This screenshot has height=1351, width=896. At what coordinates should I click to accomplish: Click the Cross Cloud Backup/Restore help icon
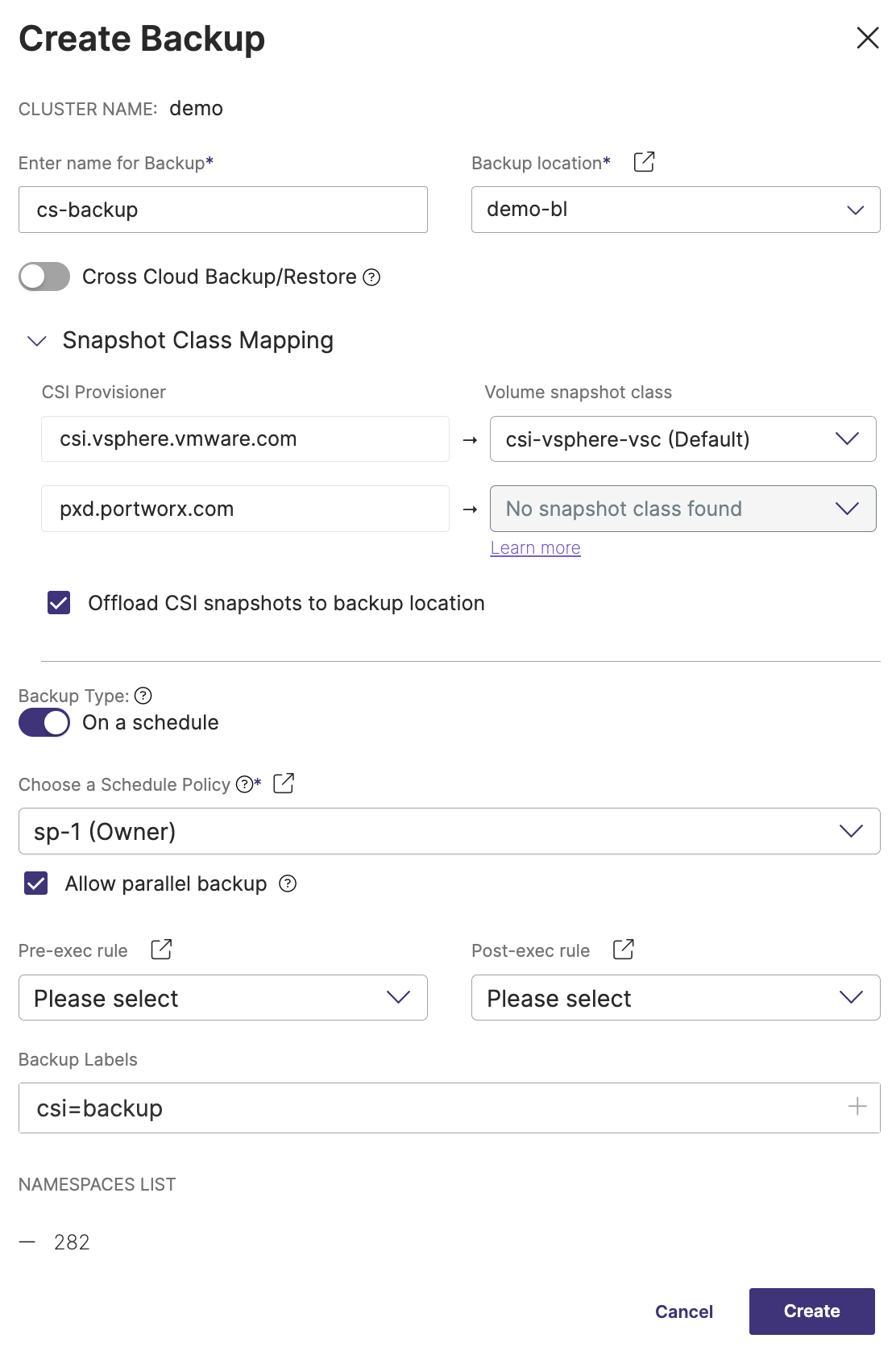pos(371,277)
